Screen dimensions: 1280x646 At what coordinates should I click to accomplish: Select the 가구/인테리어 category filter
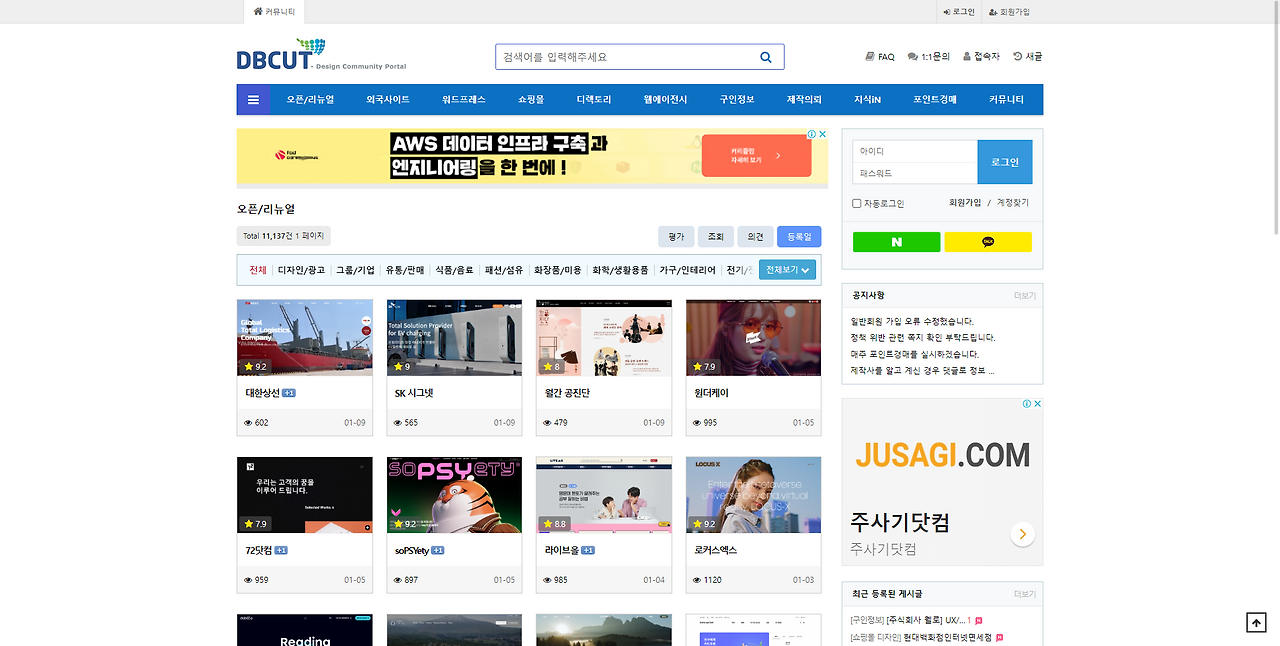687,270
